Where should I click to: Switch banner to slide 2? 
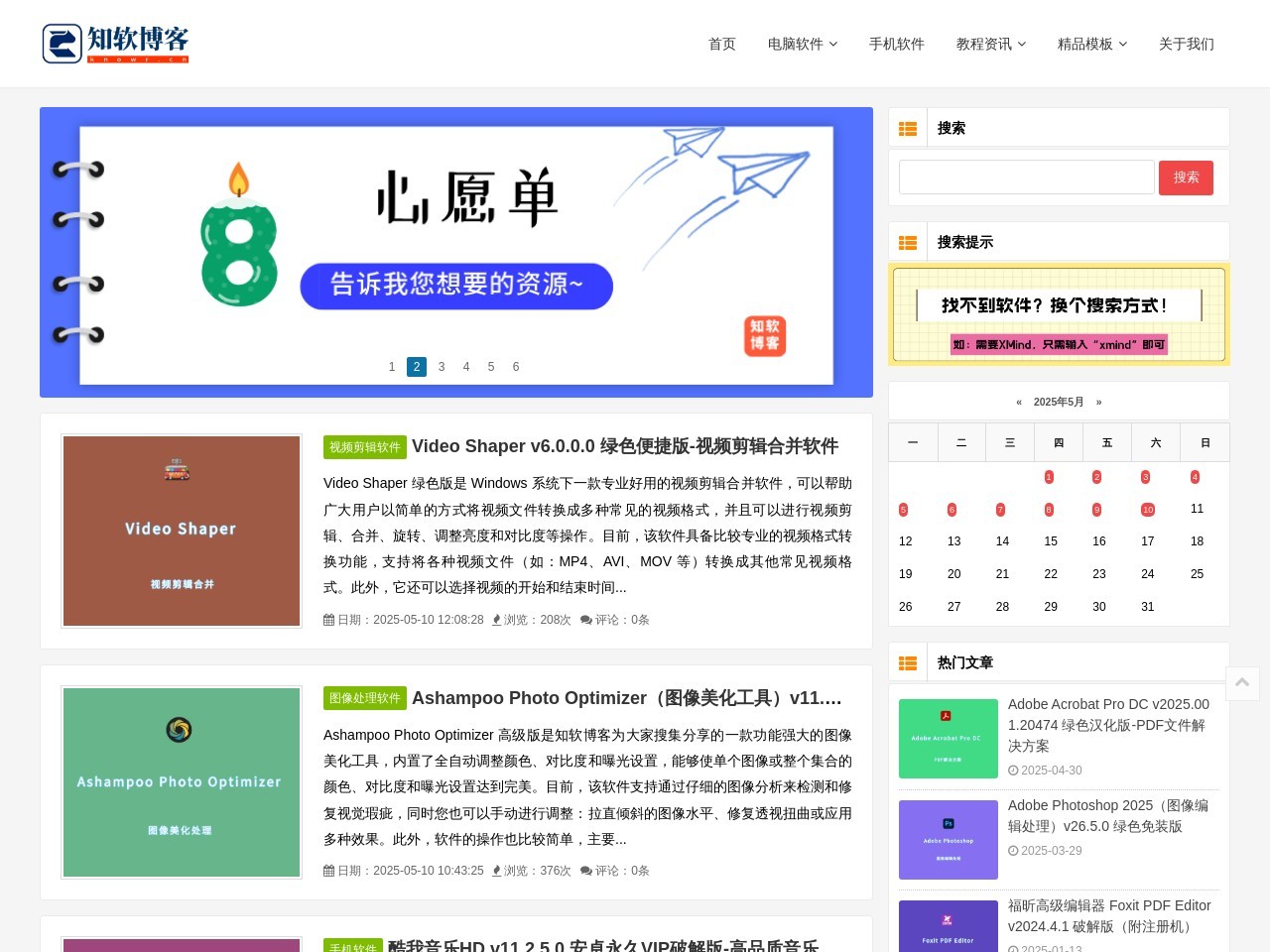pyautogui.click(x=417, y=367)
